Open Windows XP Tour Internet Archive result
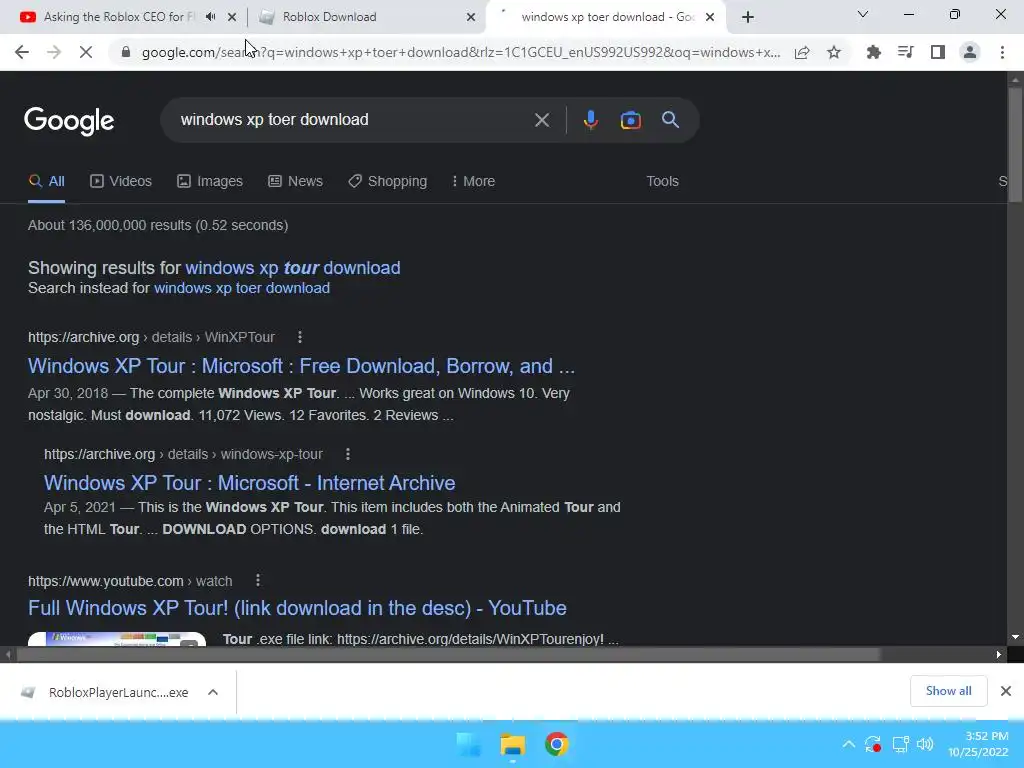Screen dimensions: 1024x768 pyautogui.click(x=249, y=483)
